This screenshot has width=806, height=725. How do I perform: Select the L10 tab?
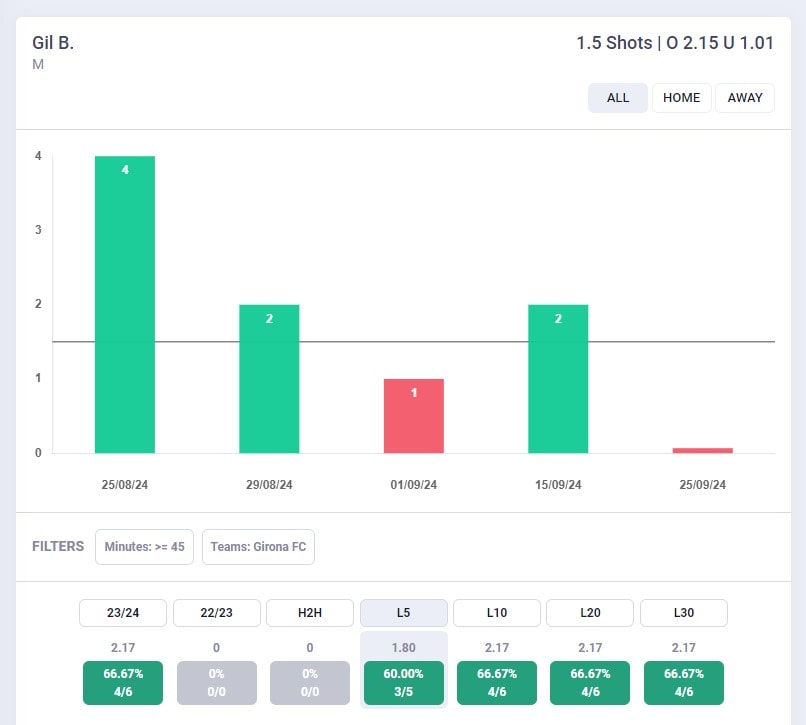(x=497, y=612)
